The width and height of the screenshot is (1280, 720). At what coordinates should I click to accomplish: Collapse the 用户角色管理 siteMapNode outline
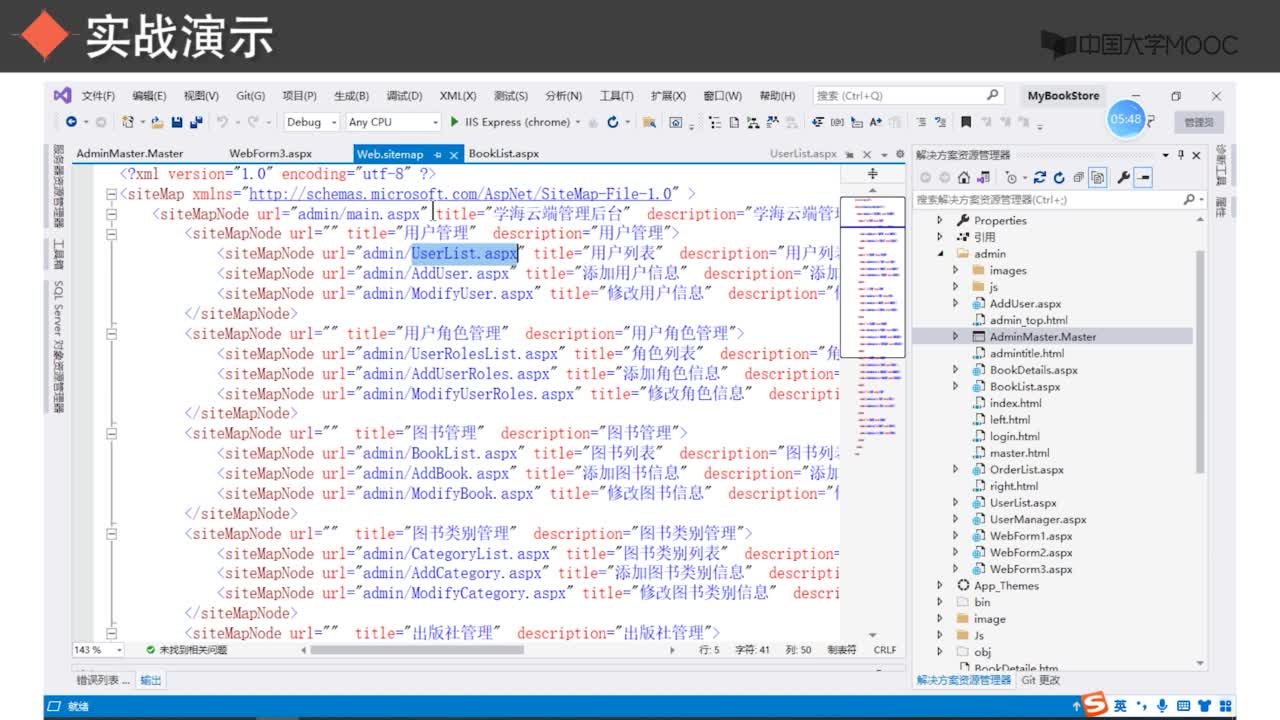click(111, 334)
